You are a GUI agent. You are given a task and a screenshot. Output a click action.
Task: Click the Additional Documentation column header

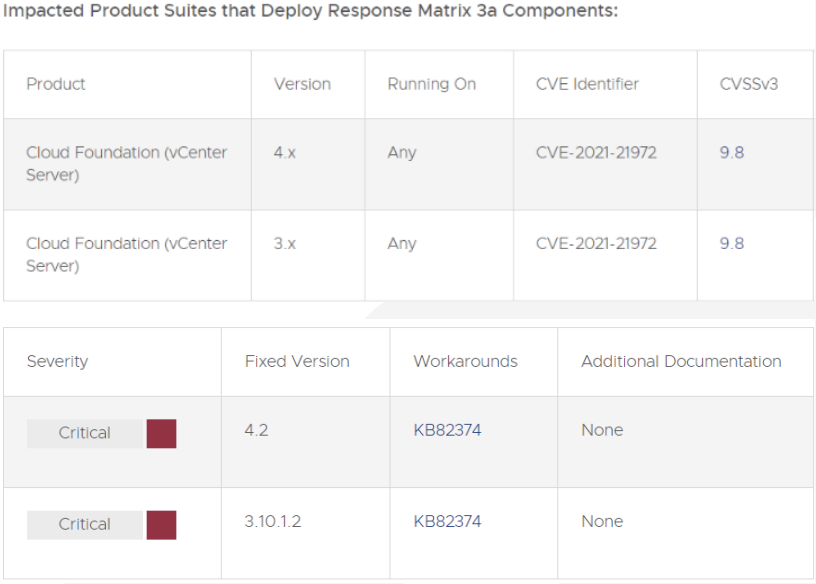(681, 361)
